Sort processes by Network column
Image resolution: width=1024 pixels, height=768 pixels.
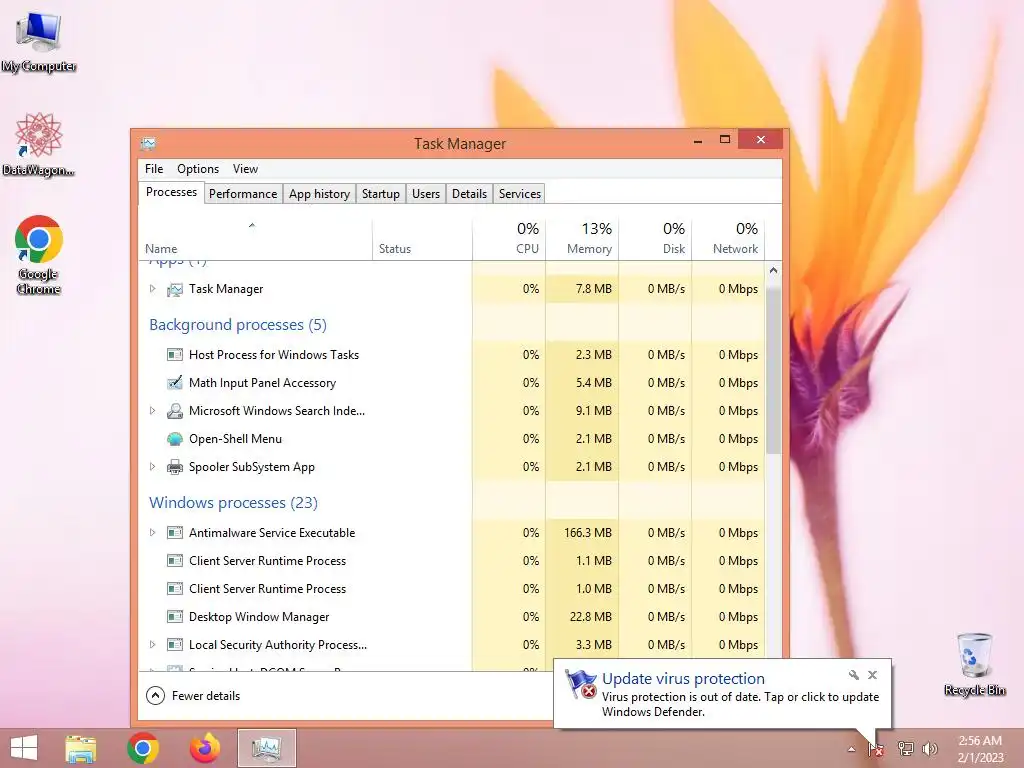[728, 240]
